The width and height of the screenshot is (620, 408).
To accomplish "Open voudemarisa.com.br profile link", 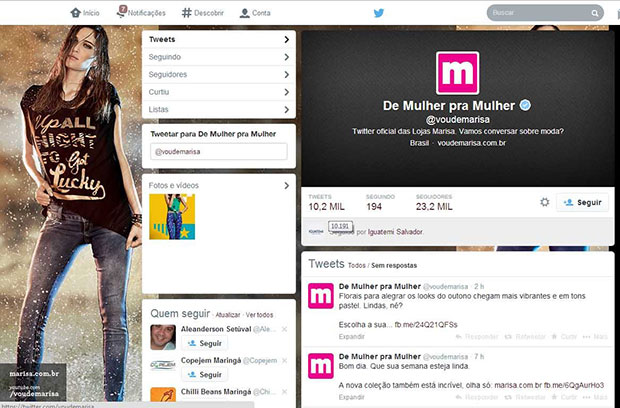I will coord(471,143).
